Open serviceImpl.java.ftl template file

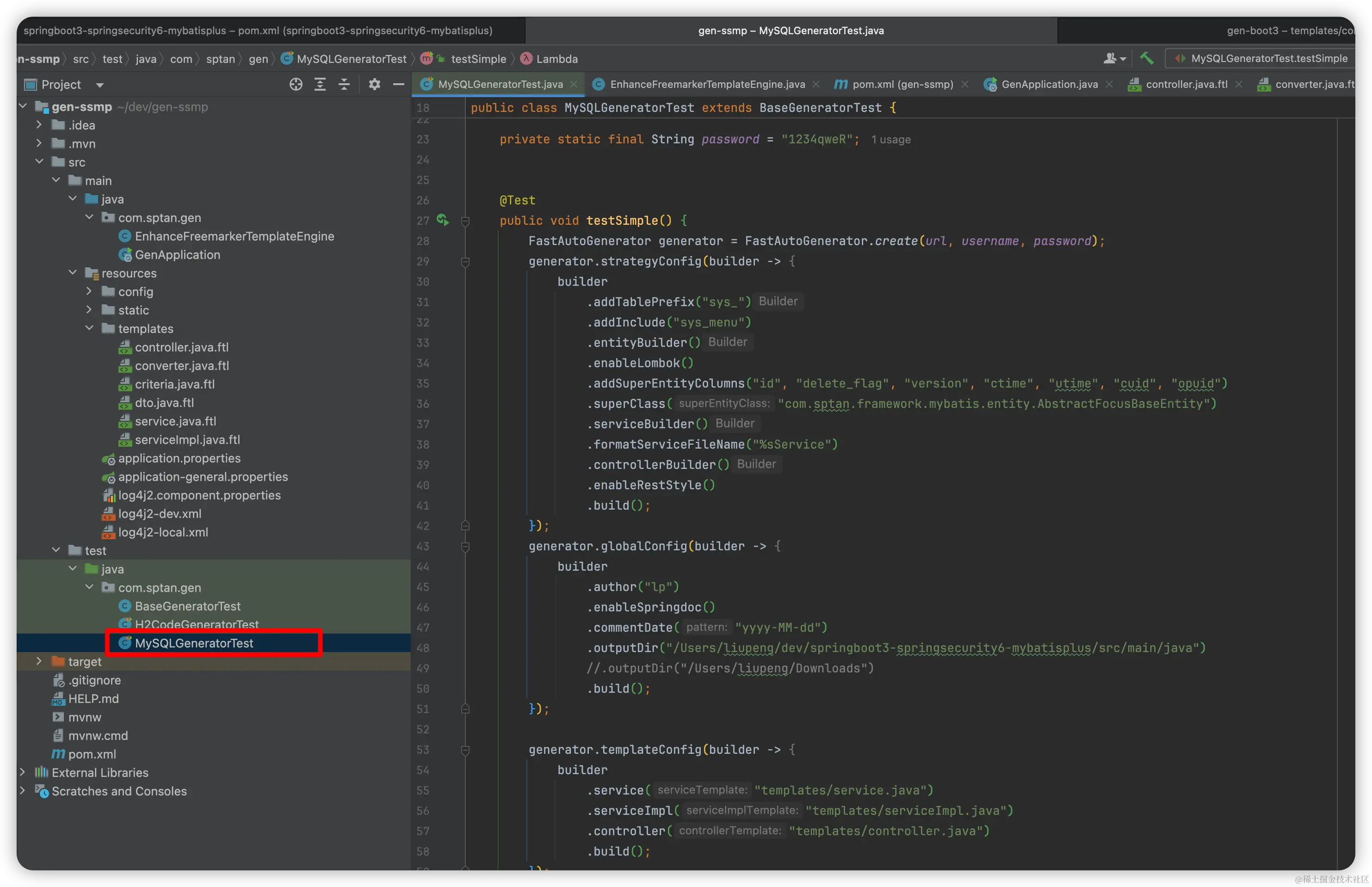click(187, 439)
